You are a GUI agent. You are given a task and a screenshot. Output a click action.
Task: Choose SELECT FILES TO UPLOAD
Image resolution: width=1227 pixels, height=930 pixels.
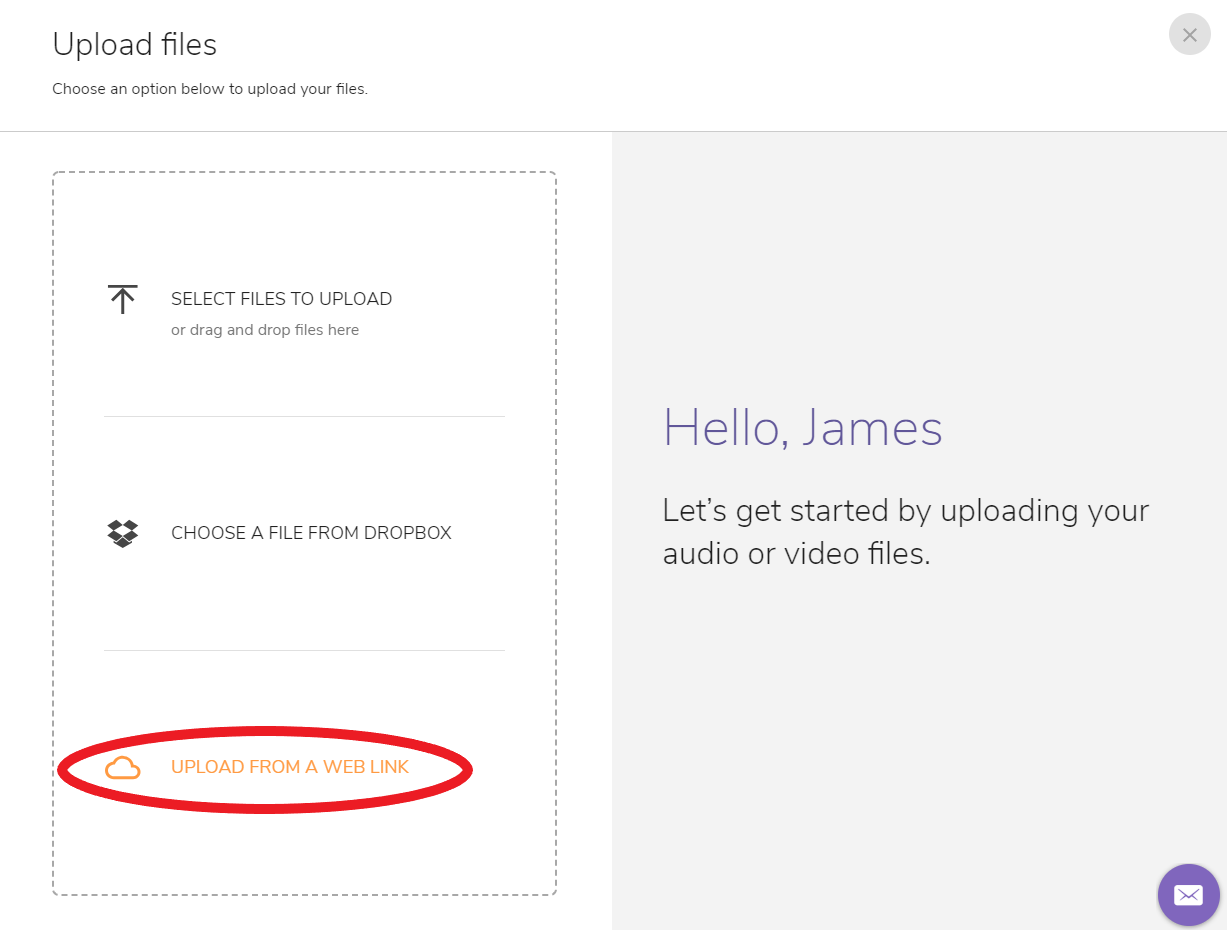281,299
